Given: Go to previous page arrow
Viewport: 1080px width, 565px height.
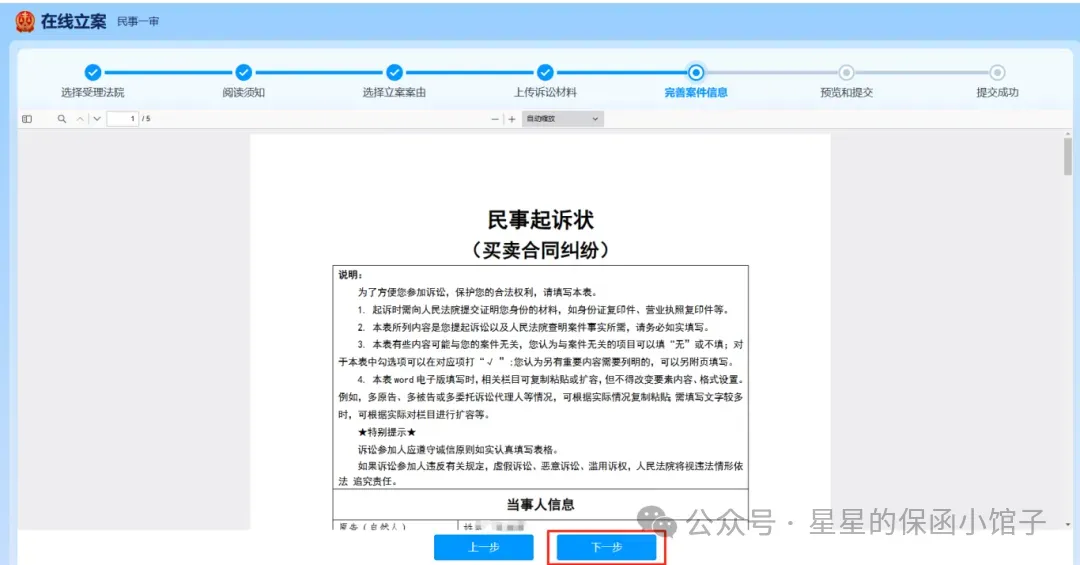Looking at the screenshot, I should 81,119.
